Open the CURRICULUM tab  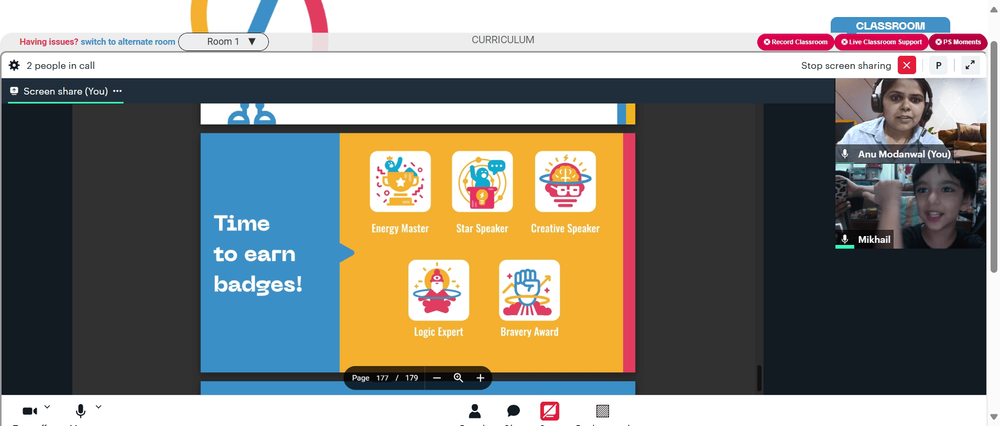(x=503, y=40)
